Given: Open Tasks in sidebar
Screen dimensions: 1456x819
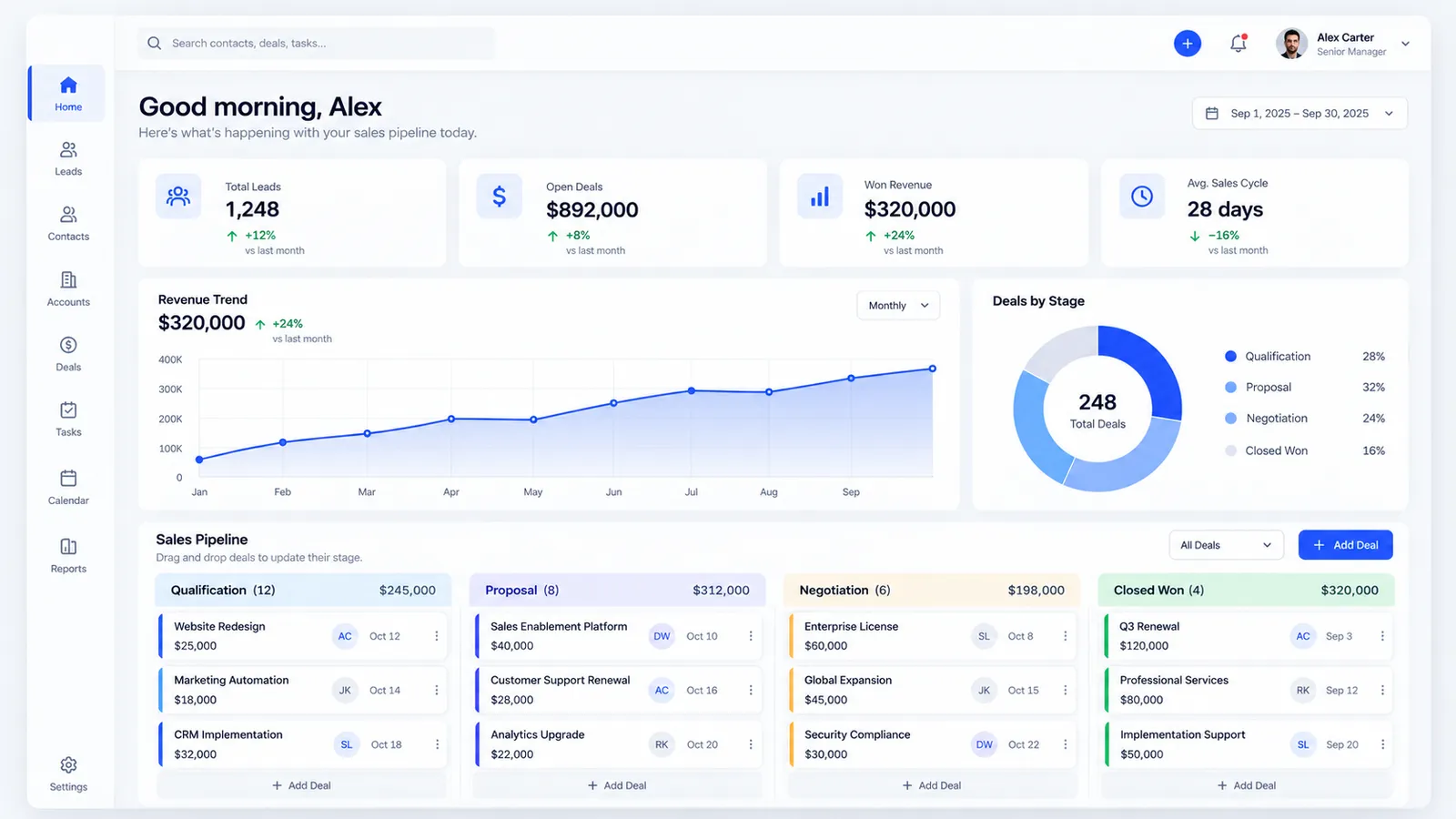Looking at the screenshot, I should tap(68, 419).
